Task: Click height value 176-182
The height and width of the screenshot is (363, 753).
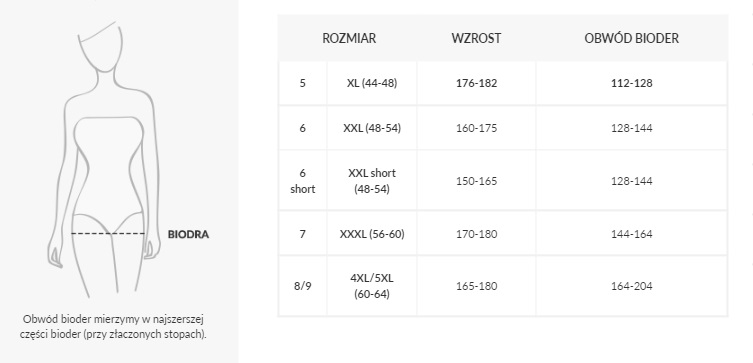Action: [x=476, y=83]
